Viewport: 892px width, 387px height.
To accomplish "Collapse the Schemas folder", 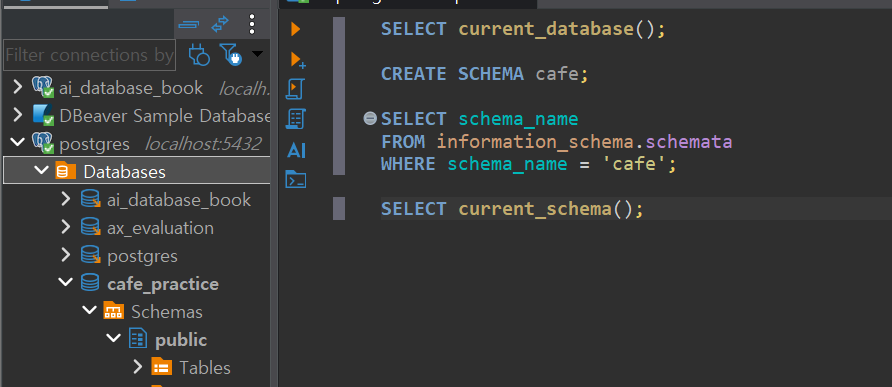I will (90, 310).
